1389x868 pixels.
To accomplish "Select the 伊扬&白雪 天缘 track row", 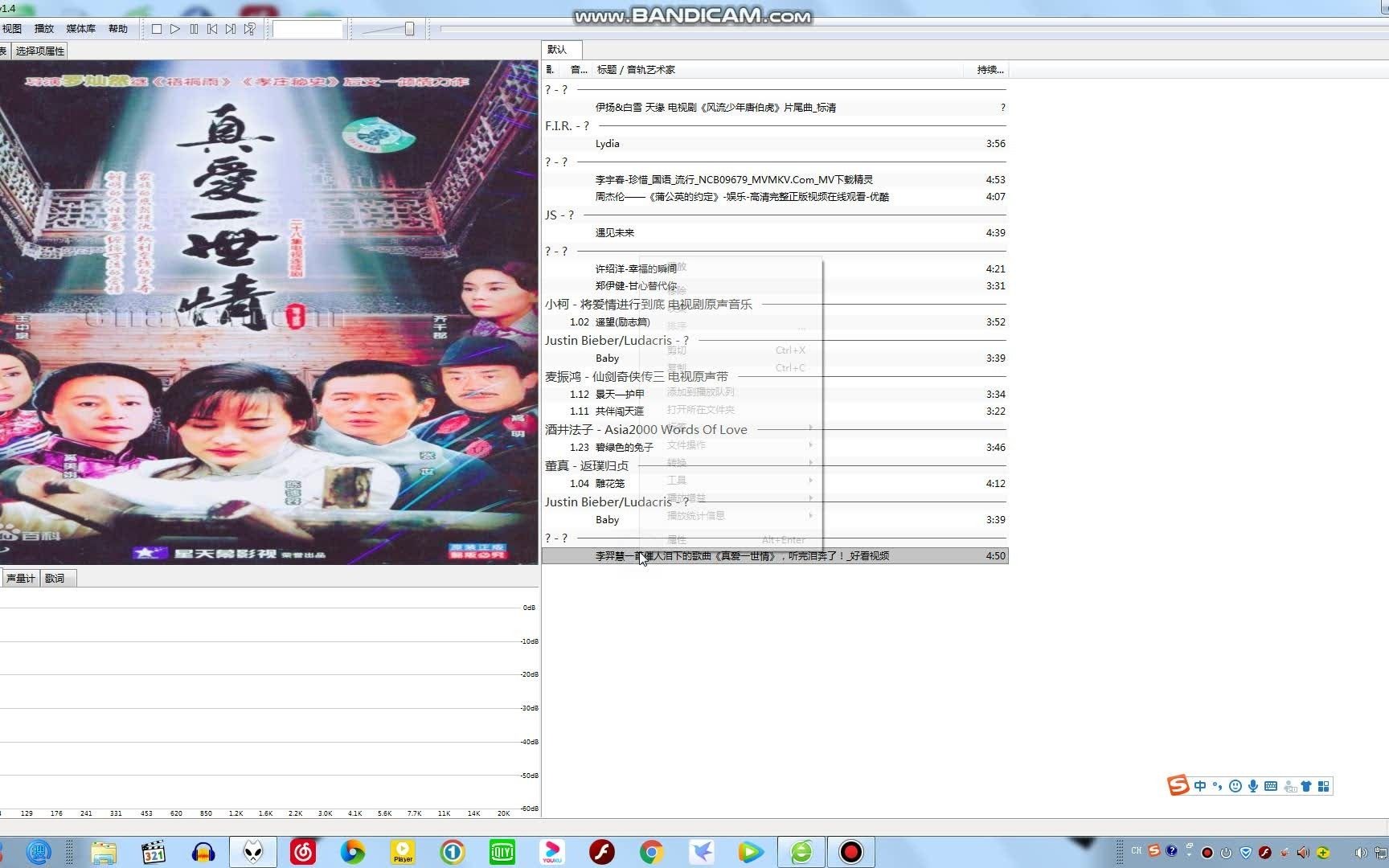I will (775, 108).
